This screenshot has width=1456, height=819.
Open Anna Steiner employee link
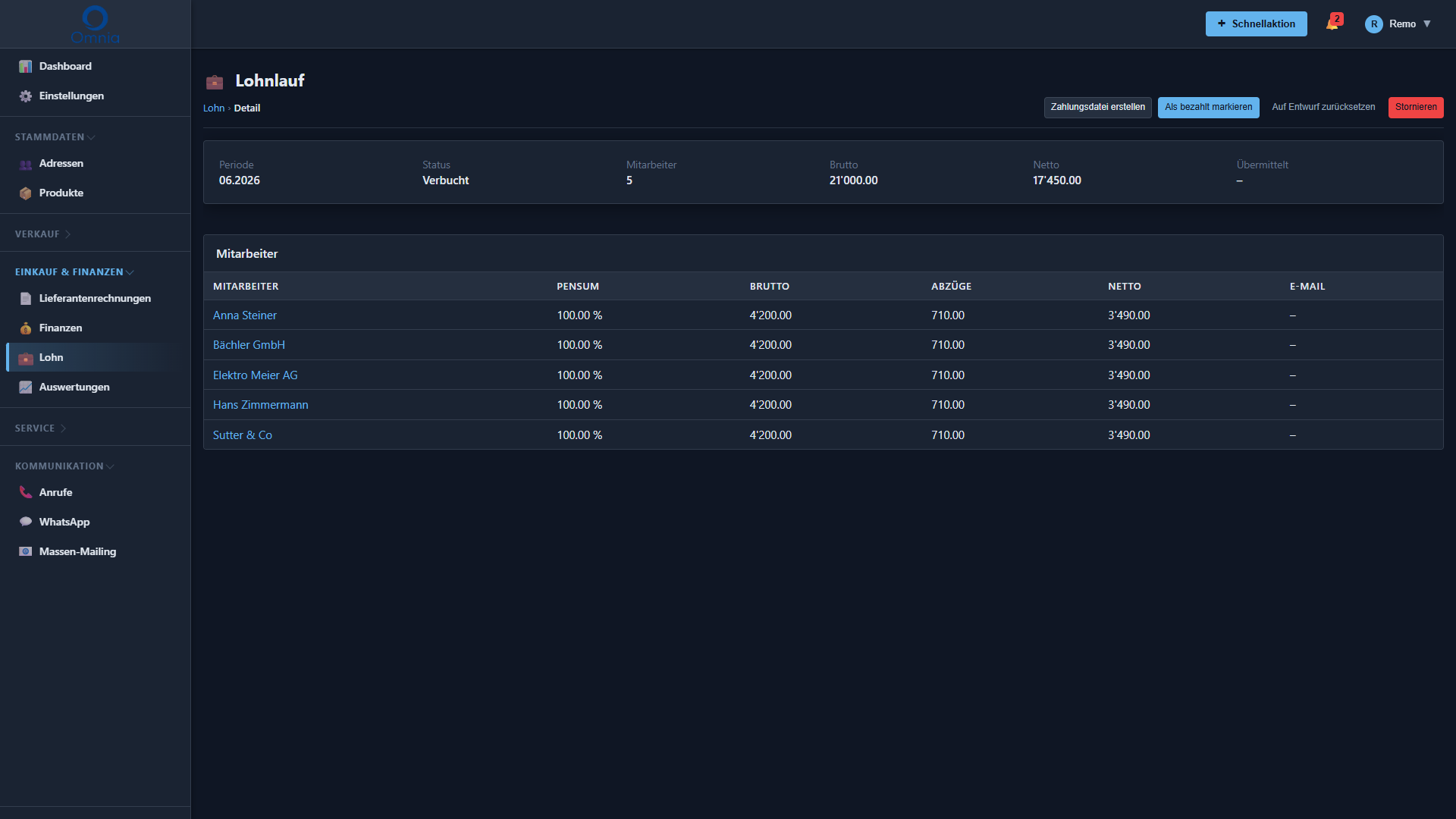point(245,315)
